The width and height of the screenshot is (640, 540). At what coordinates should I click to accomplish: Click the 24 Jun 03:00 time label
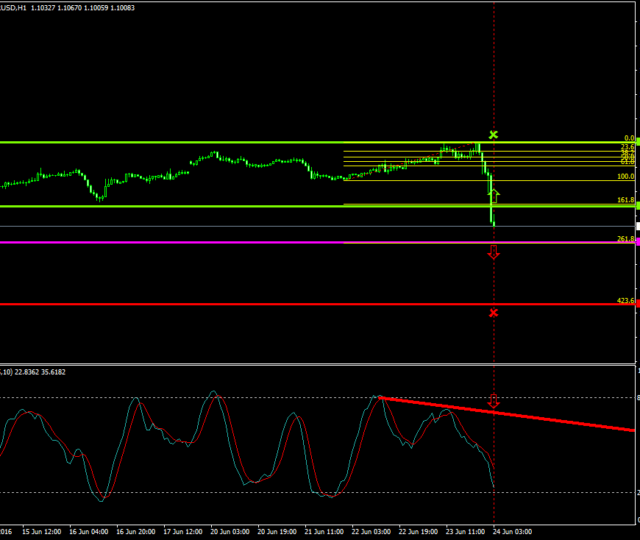(512, 533)
